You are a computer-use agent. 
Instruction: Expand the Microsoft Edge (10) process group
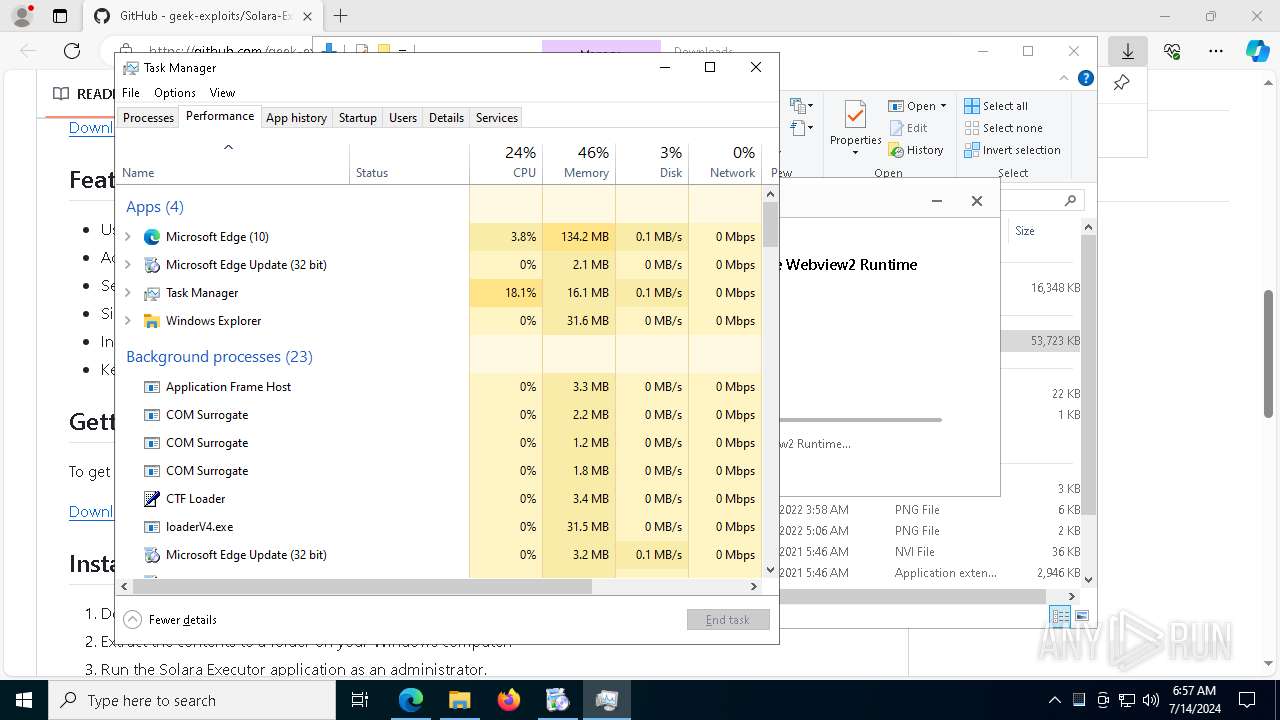[127, 237]
